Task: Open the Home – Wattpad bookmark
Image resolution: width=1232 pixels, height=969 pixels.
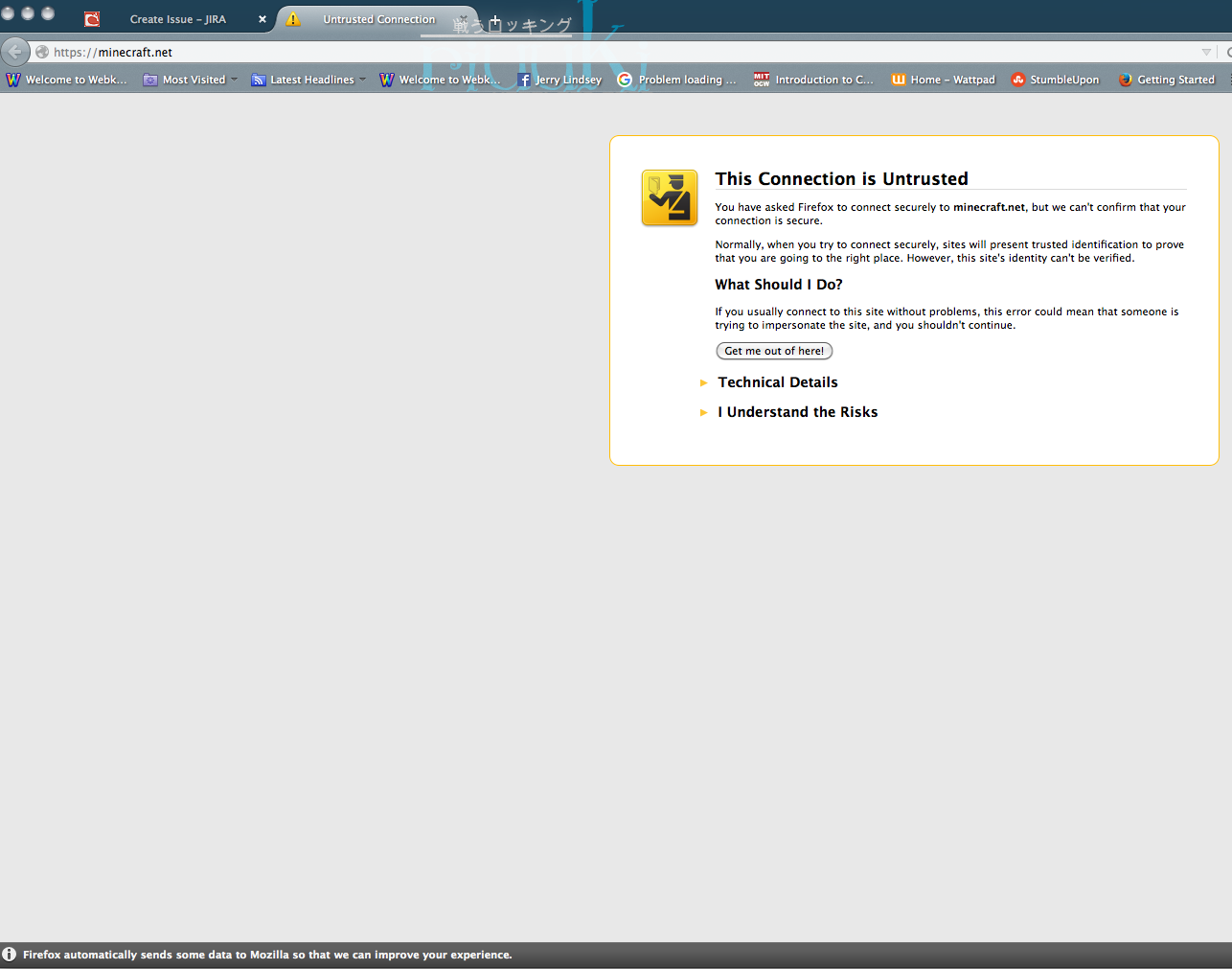Action: point(943,80)
